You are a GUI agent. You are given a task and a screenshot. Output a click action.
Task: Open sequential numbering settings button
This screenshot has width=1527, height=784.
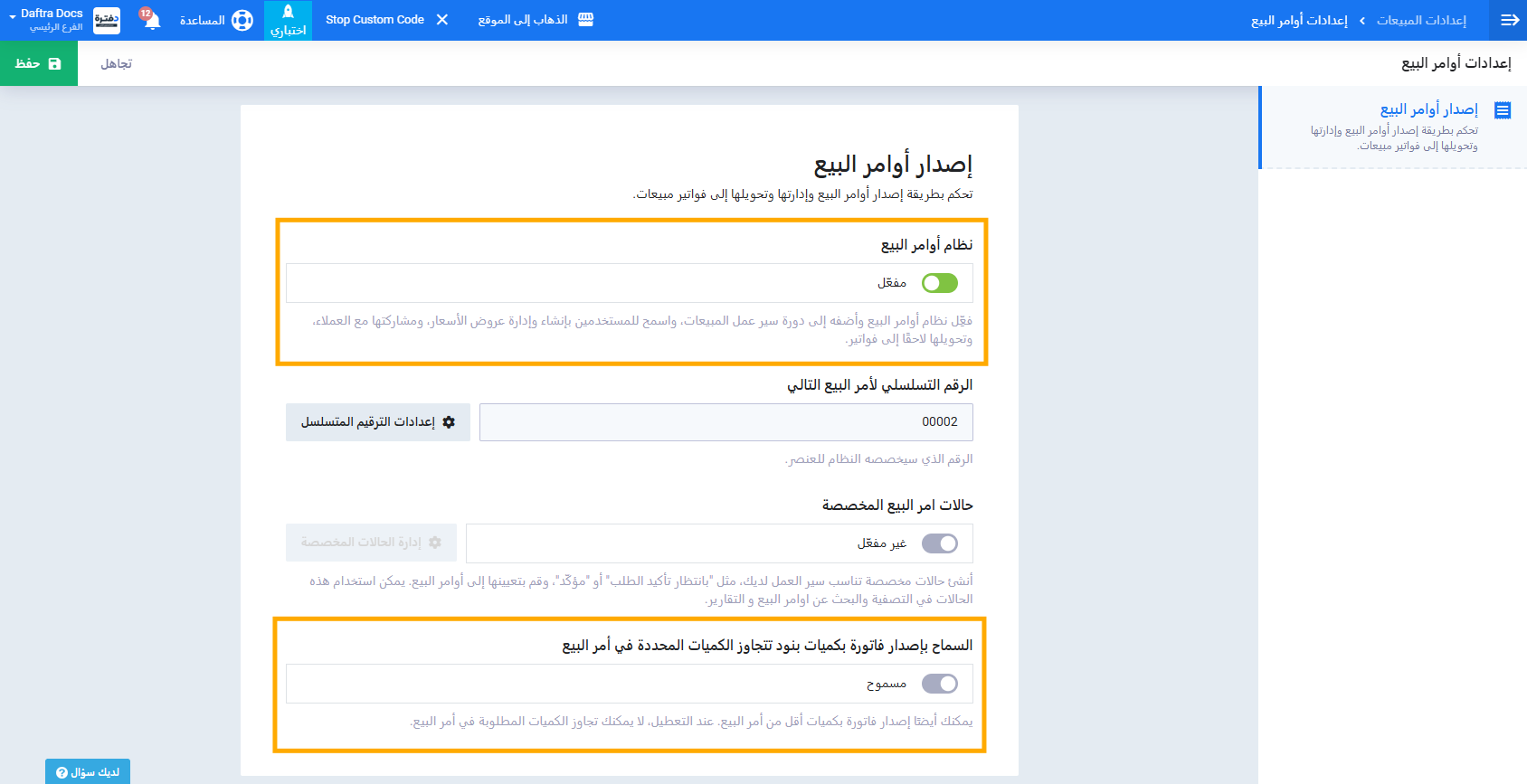point(378,422)
